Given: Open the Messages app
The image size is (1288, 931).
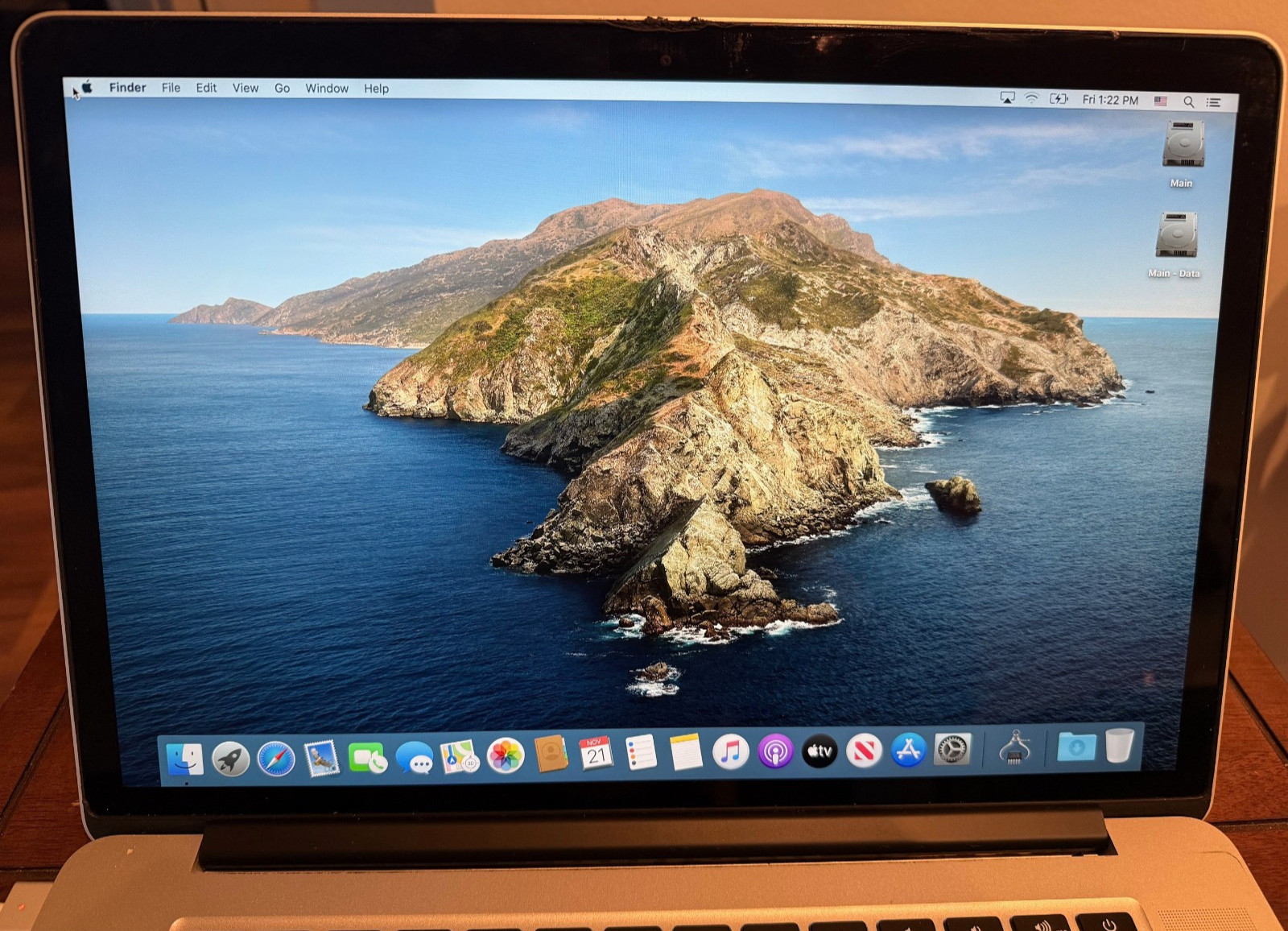Looking at the screenshot, I should [x=415, y=757].
